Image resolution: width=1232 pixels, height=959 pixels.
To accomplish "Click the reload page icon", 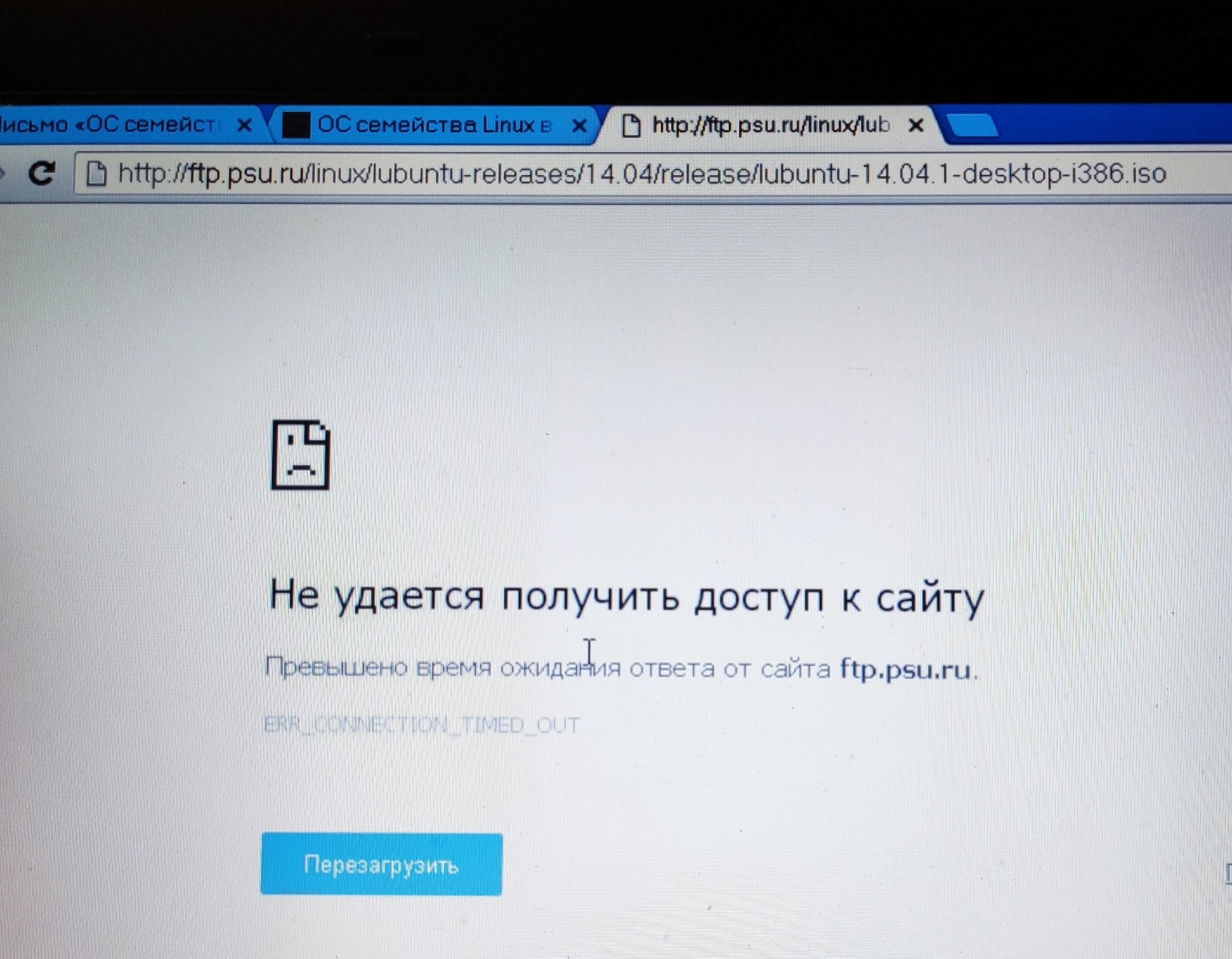I will point(42,174).
